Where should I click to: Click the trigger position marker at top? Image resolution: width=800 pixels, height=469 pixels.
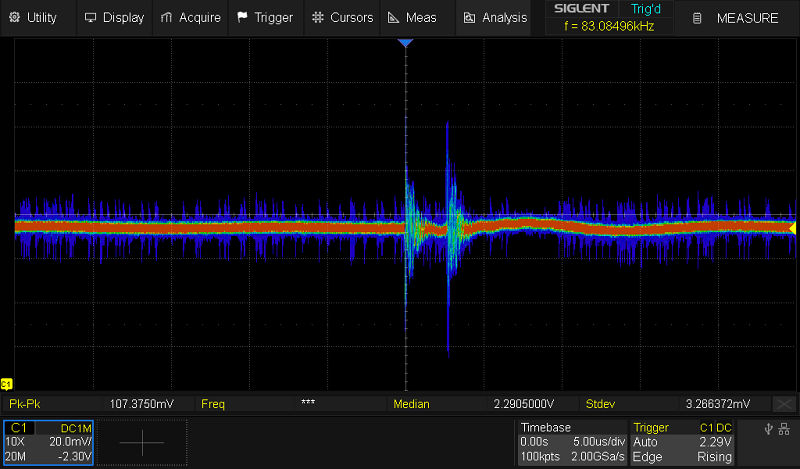[405, 44]
